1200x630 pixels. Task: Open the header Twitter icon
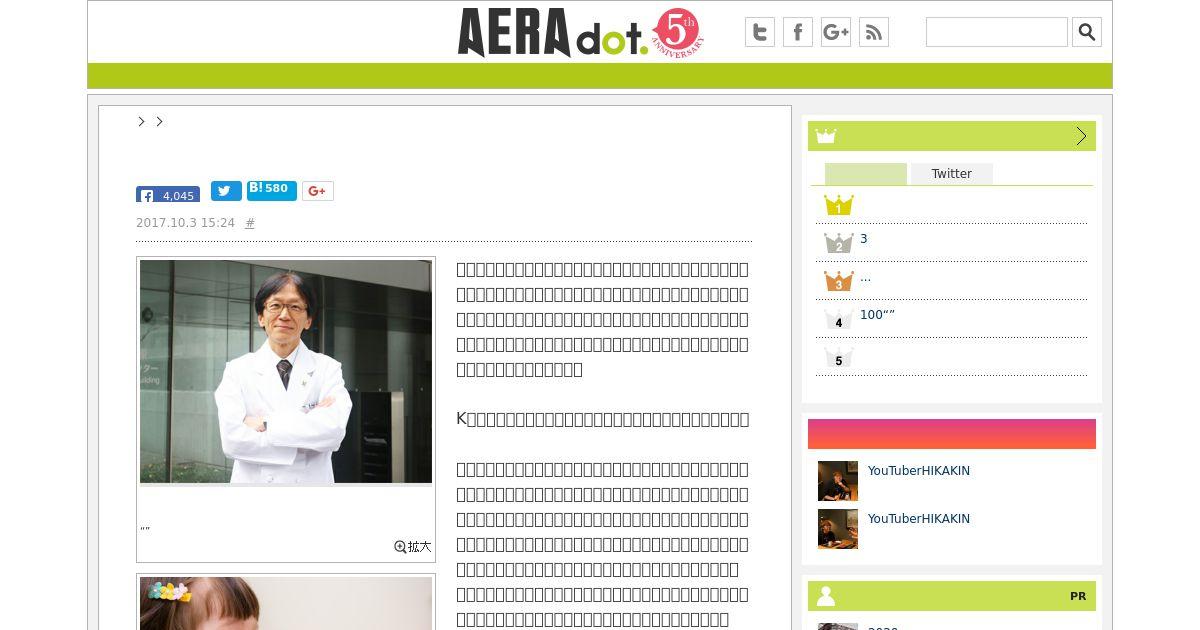760,32
